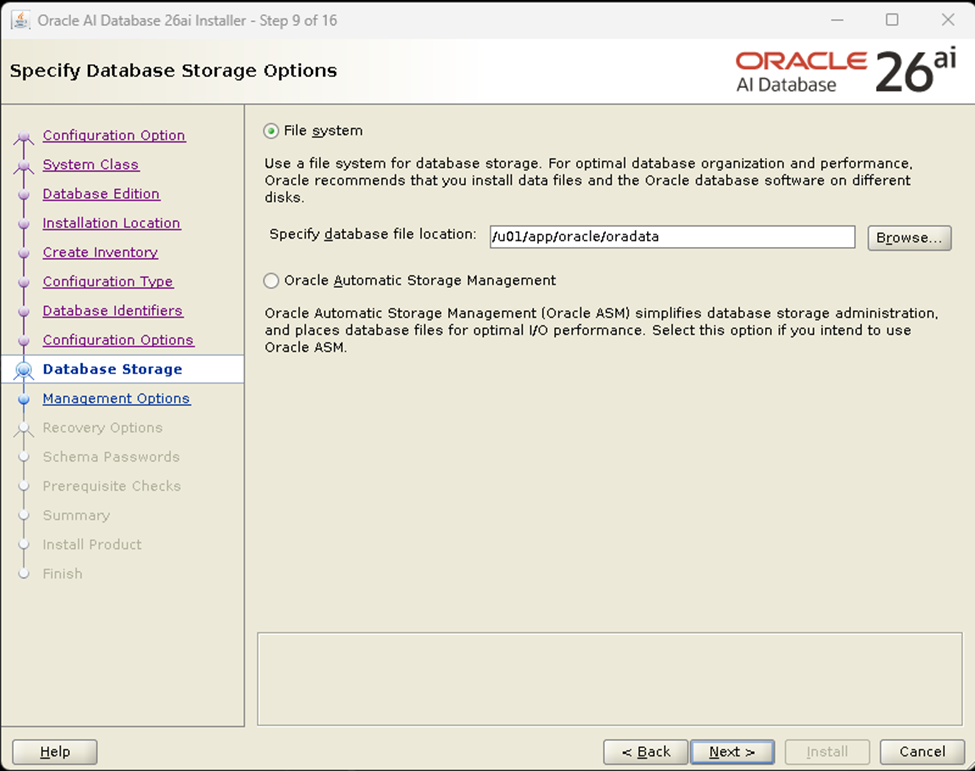Open Management Options step
The width and height of the screenshot is (975, 771).
116,398
